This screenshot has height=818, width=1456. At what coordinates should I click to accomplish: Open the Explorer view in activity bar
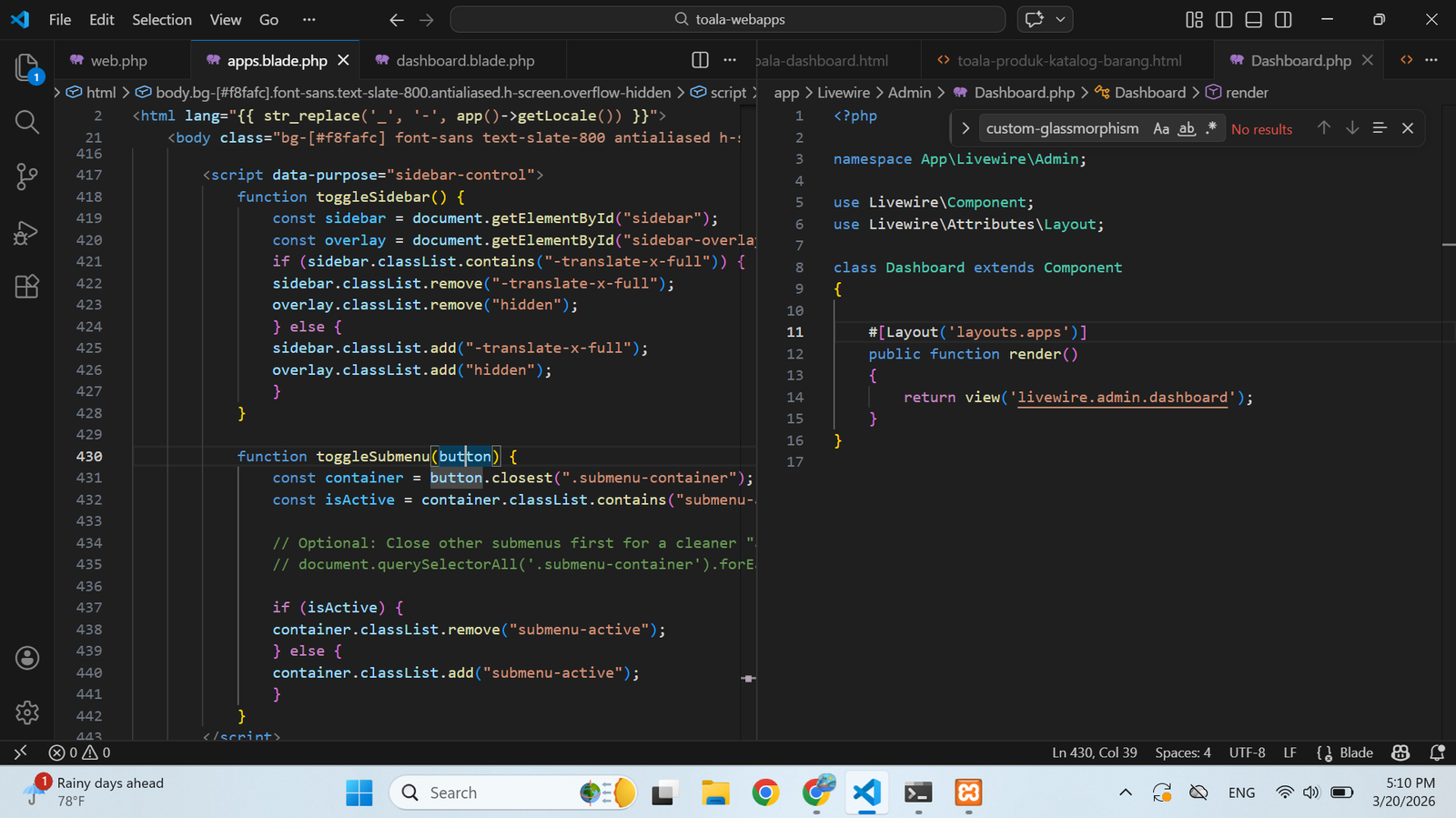pos(26,67)
